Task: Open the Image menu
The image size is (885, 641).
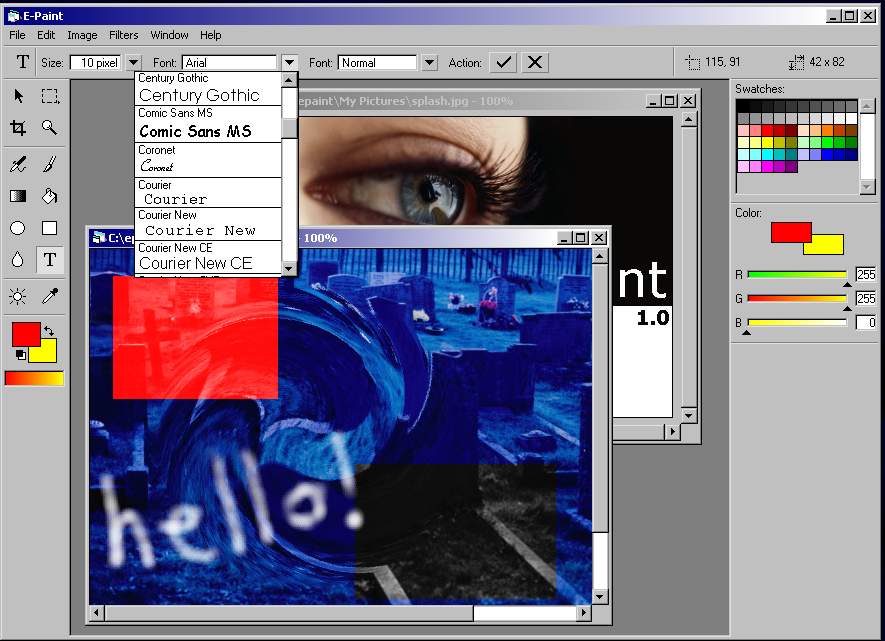Action: pyautogui.click(x=82, y=35)
